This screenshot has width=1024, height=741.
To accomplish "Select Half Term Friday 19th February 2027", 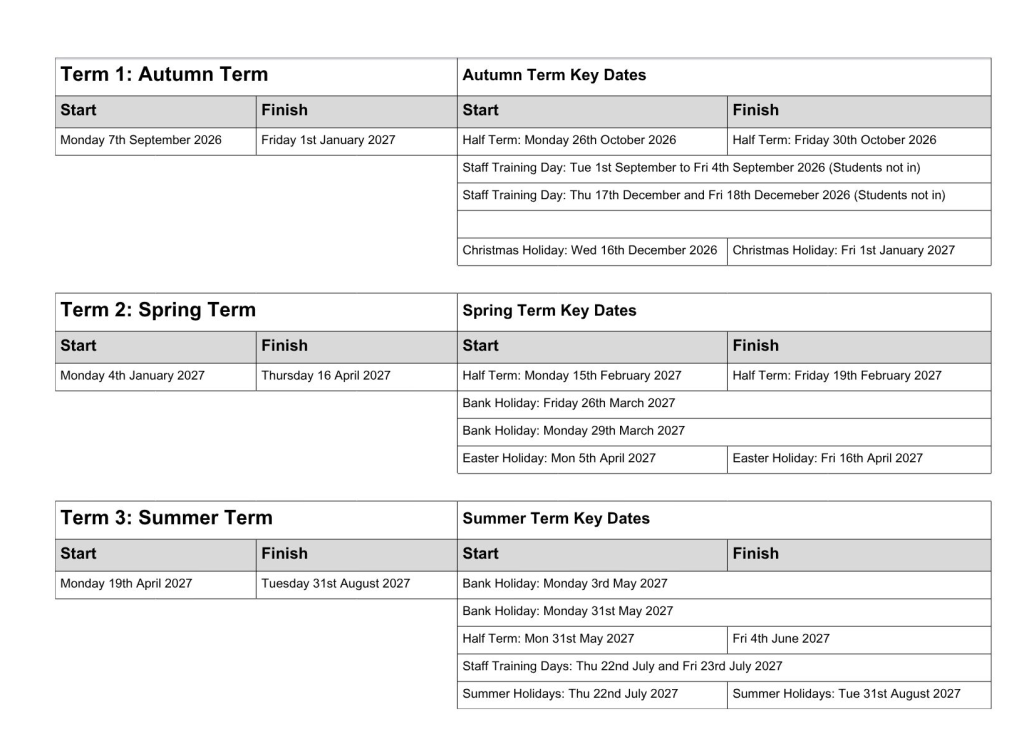I will click(859, 377).
